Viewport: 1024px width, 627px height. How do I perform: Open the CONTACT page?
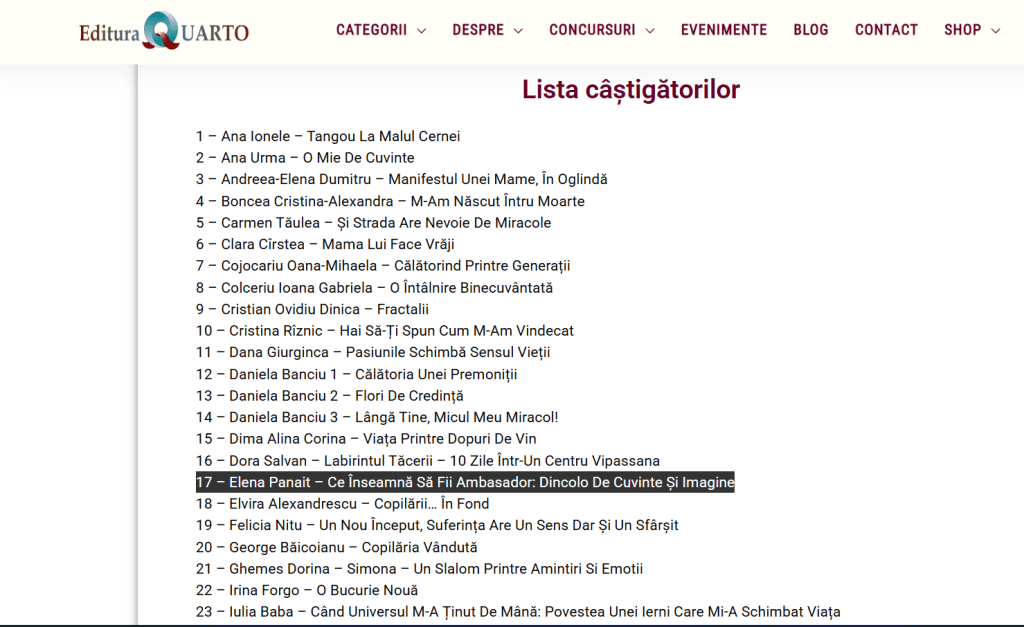click(x=886, y=30)
